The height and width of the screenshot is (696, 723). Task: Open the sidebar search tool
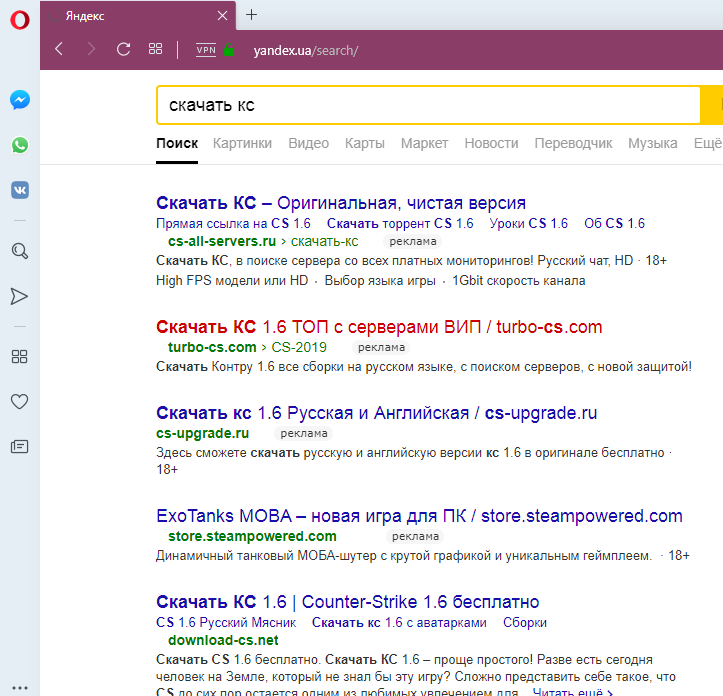20,251
